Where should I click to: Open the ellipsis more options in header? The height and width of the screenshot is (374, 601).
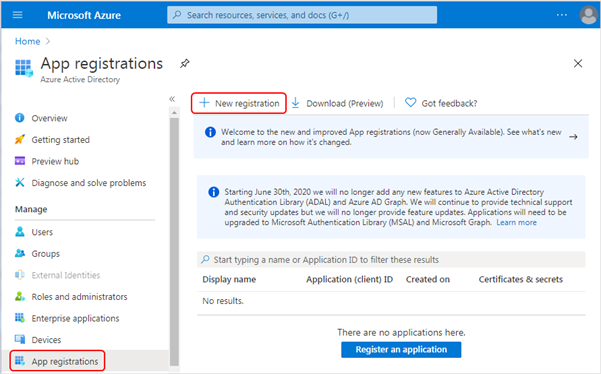click(x=562, y=15)
